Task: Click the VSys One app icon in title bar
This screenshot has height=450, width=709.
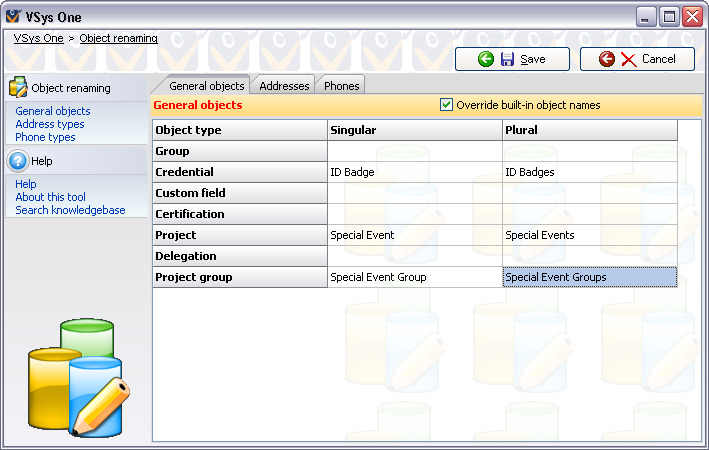Action: coord(14,16)
